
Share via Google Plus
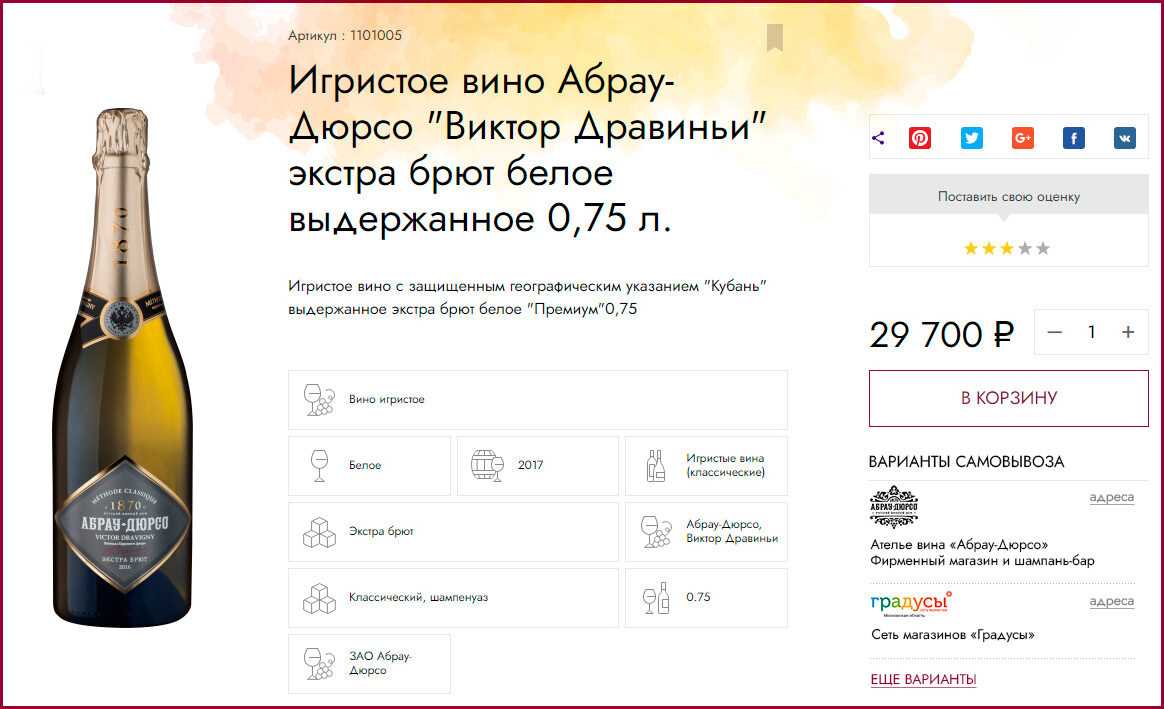click(1023, 138)
